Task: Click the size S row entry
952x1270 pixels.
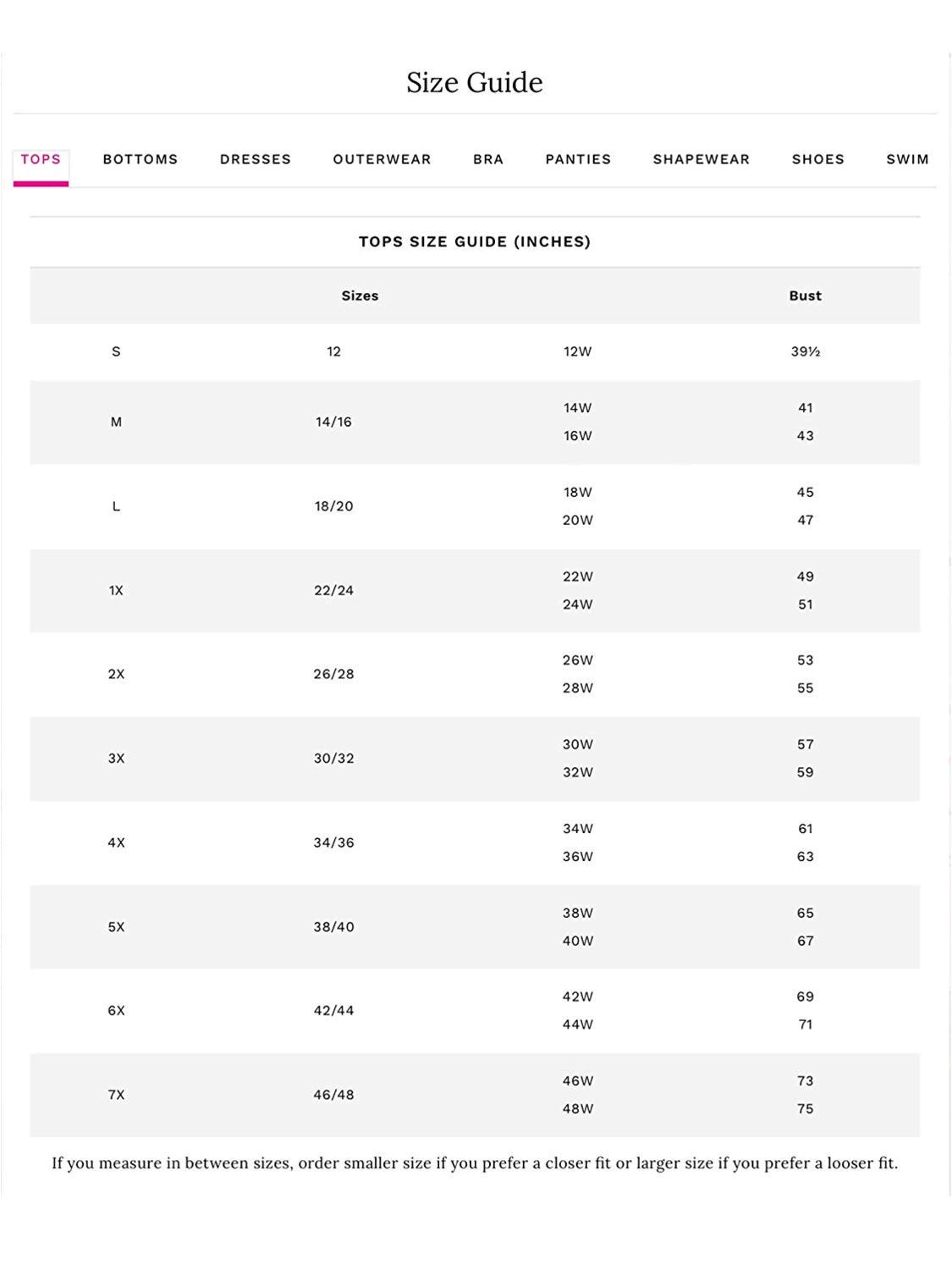Action: [x=117, y=351]
